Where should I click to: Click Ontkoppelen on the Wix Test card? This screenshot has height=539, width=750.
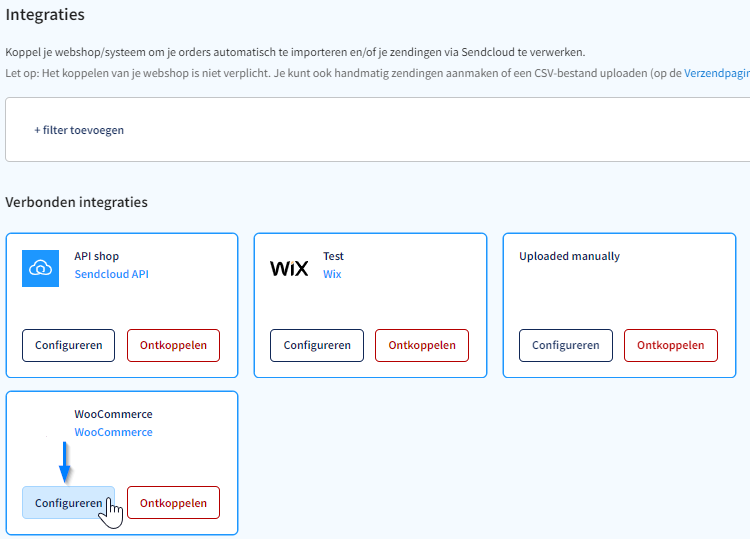[x=422, y=345]
